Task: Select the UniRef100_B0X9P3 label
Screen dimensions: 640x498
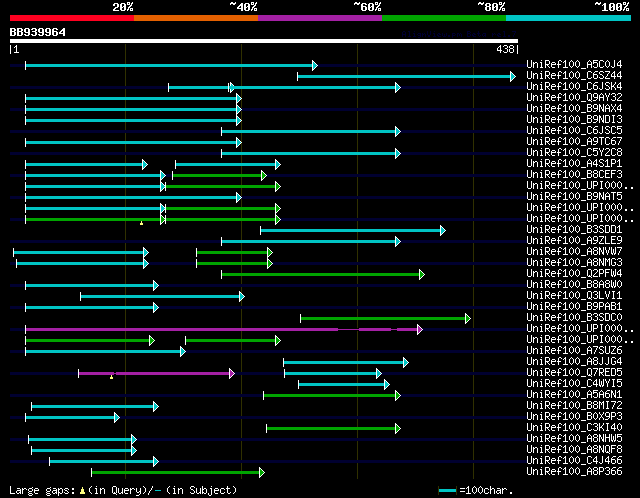Action: tap(574, 417)
